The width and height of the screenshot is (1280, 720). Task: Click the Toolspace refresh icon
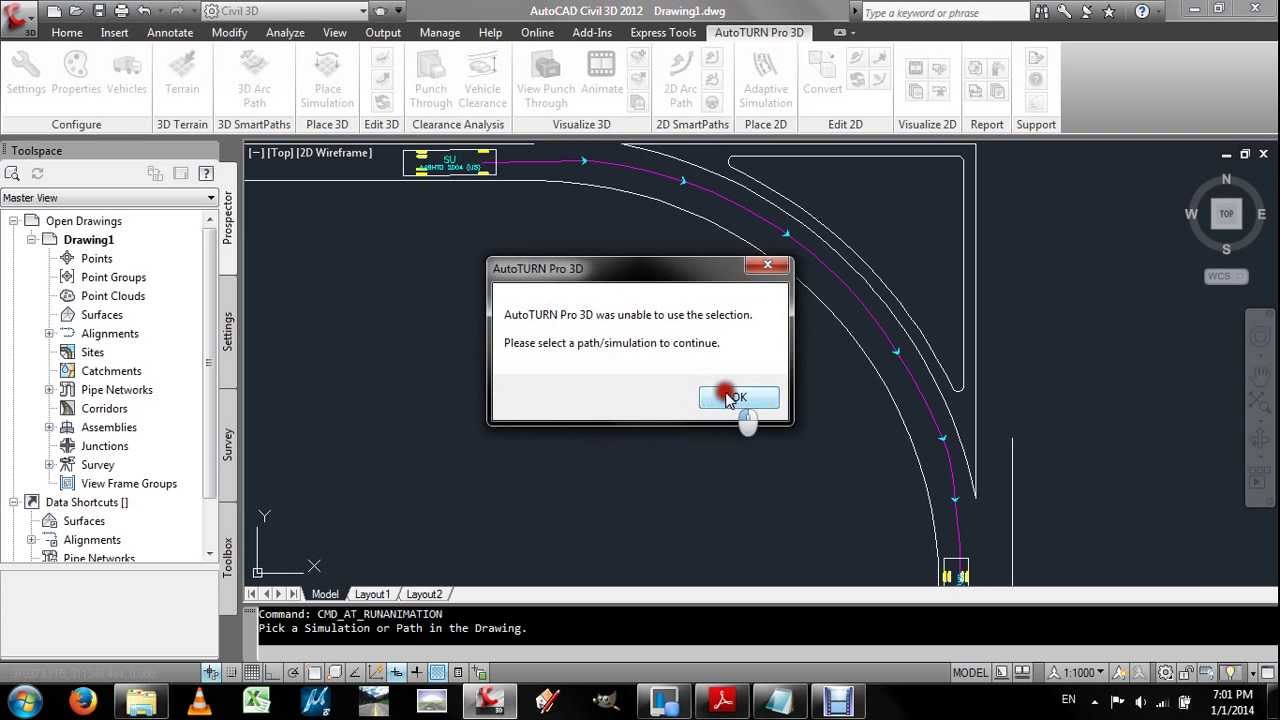[x=37, y=173]
